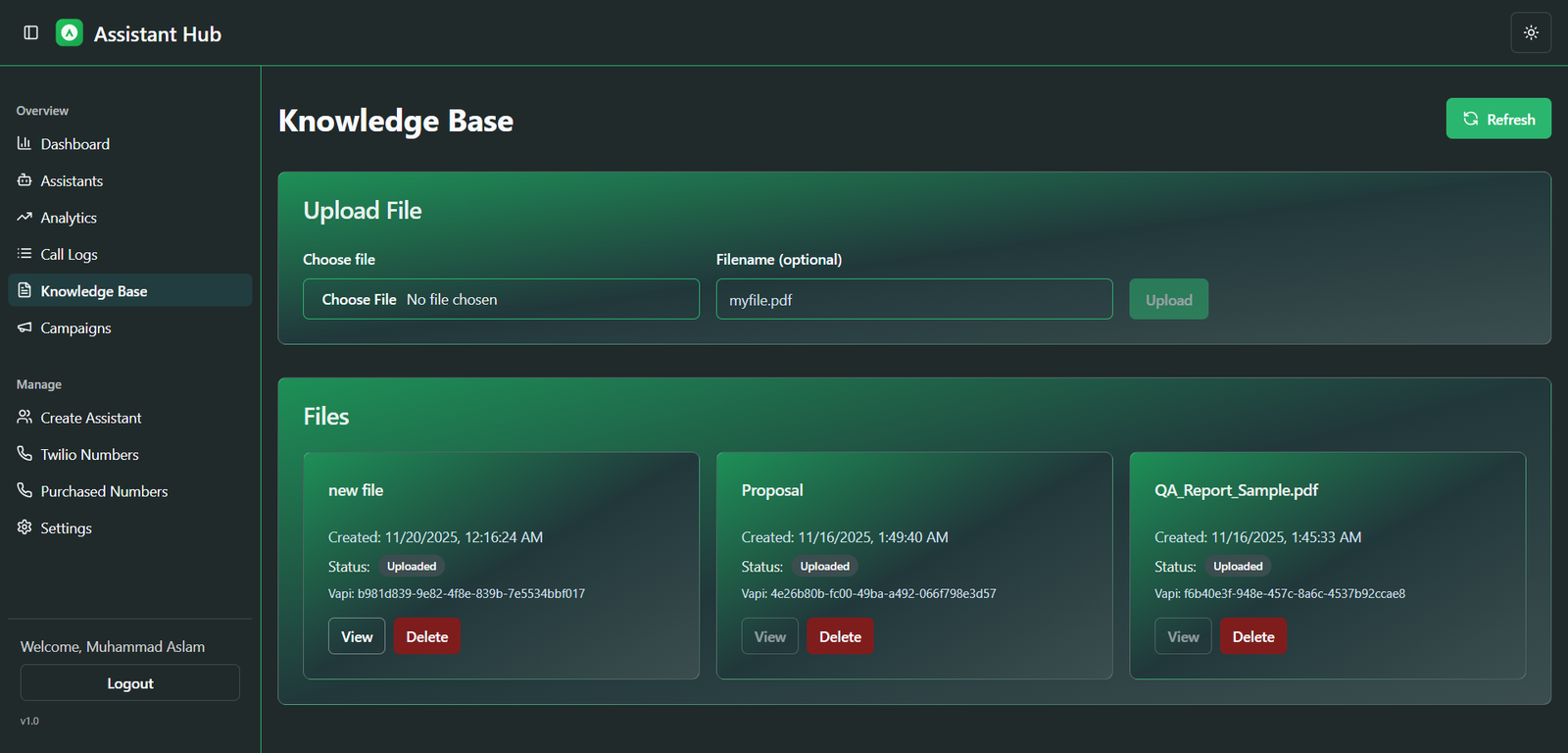
Task: Click the Dashboard bar chart icon
Action: tap(24, 144)
